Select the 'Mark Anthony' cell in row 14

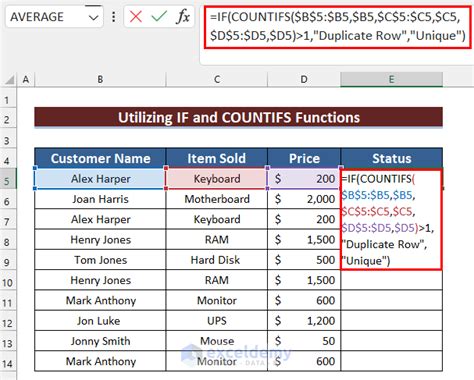(100, 361)
